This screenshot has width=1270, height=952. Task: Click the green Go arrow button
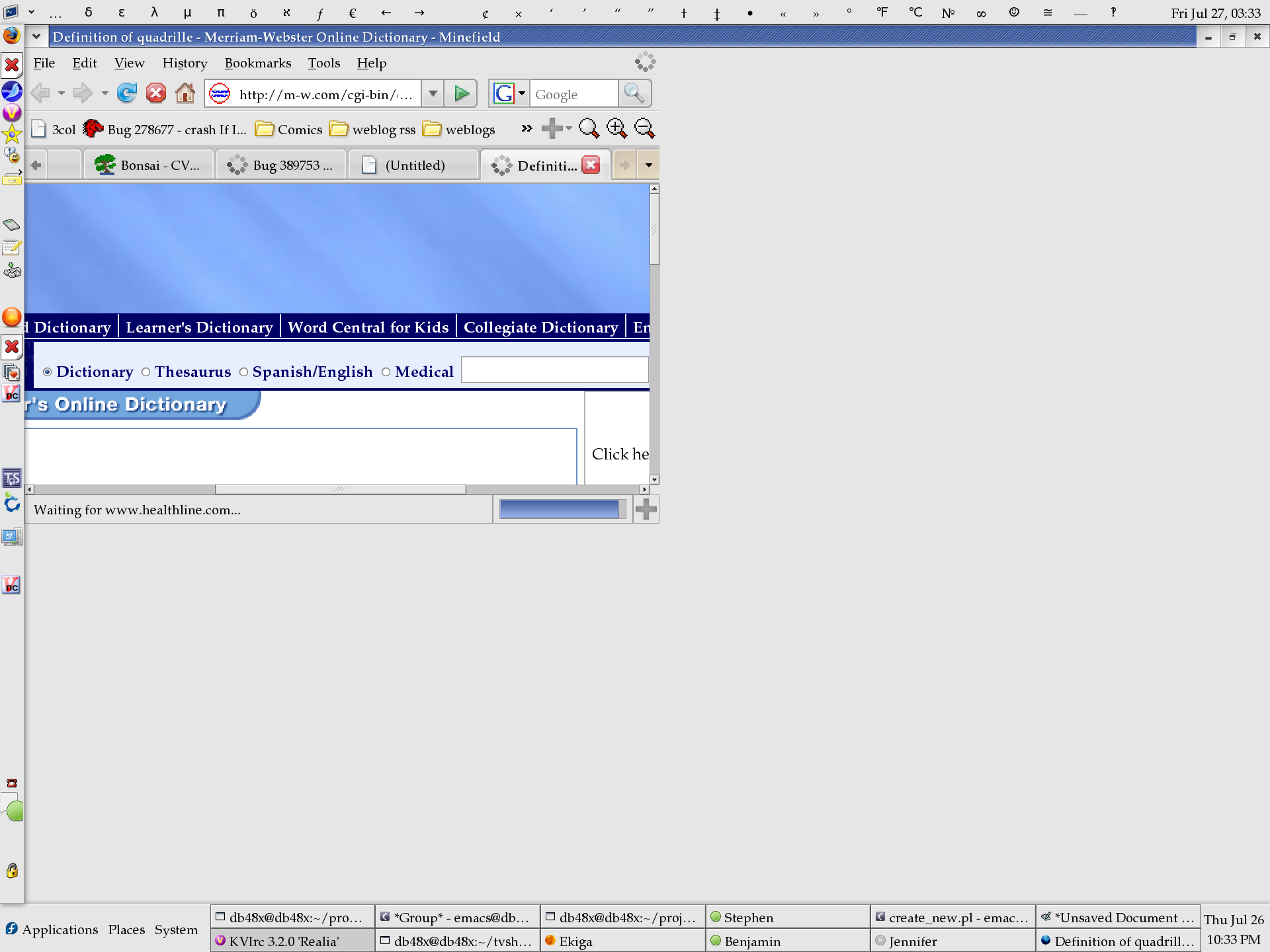[x=461, y=94]
